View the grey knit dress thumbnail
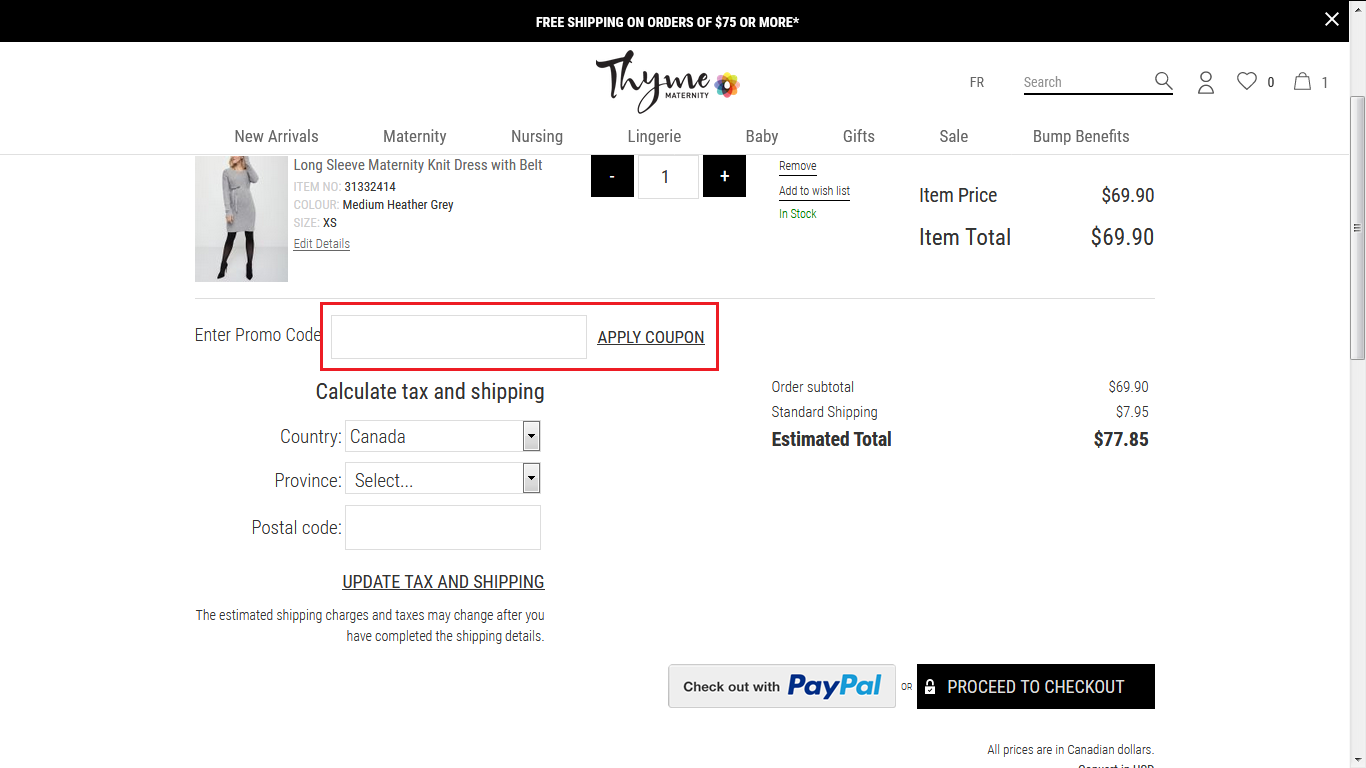Viewport: 1366px width, 768px height. (241, 219)
